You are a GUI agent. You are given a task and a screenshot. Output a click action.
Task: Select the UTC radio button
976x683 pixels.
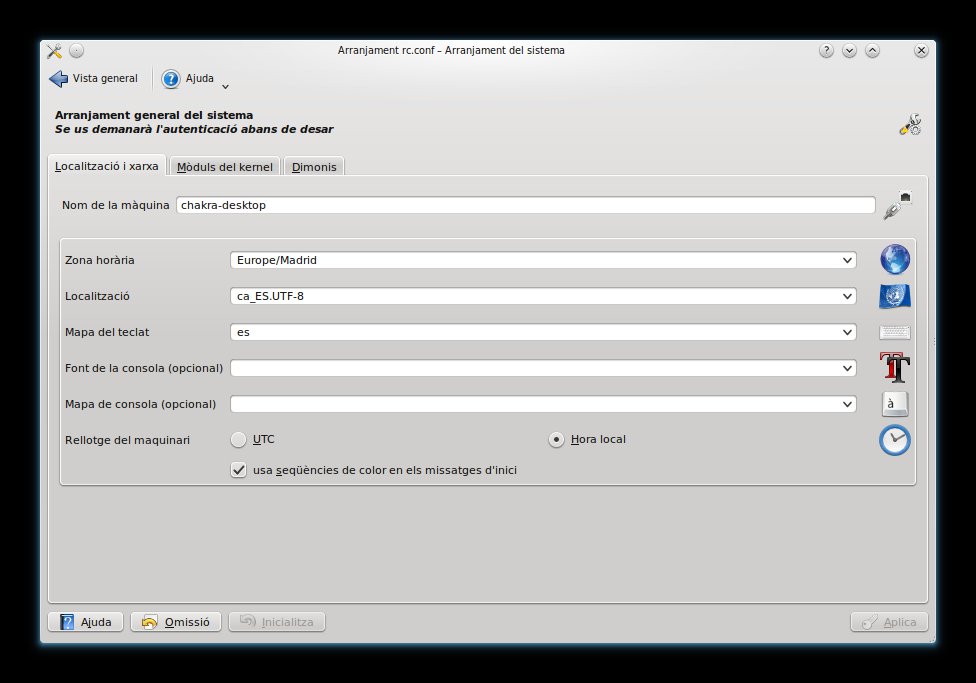tap(238, 440)
